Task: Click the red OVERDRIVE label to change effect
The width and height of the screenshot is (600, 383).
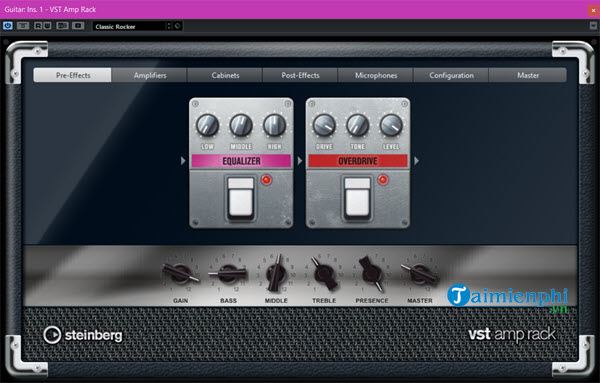Action: [358, 161]
